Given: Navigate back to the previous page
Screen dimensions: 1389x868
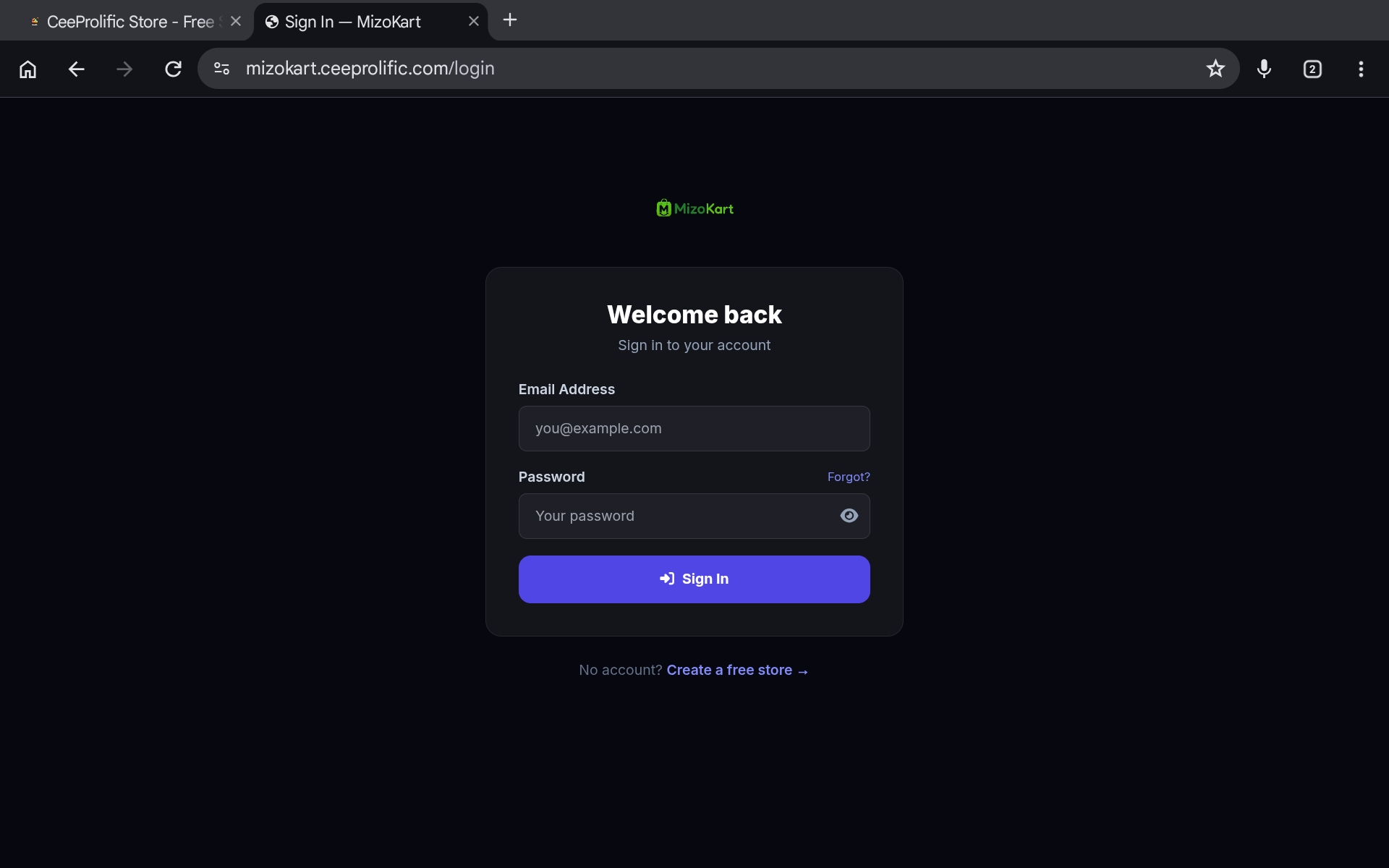Looking at the screenshot, I should pos(76,69).
